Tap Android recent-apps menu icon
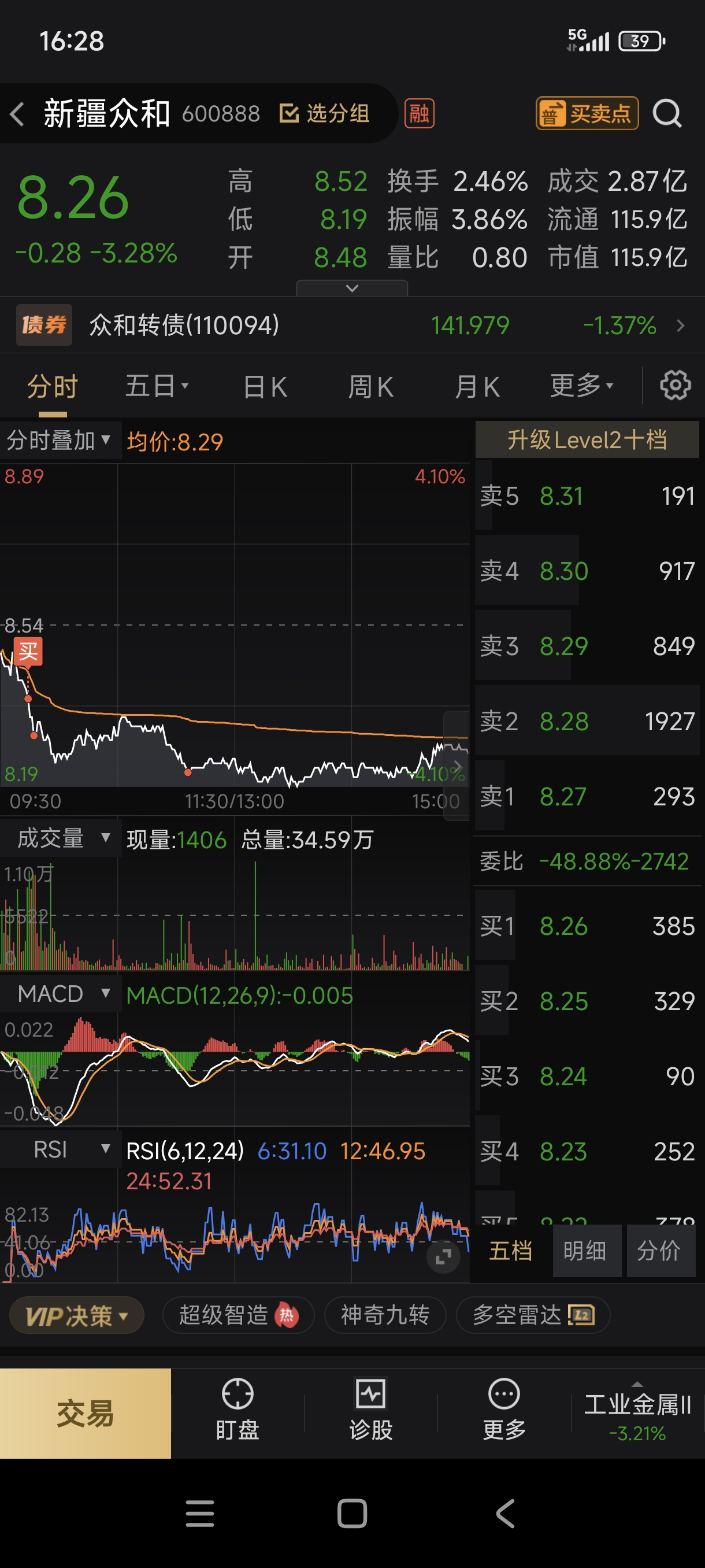Screen dimensions: 705x1568 (199, 1514)
